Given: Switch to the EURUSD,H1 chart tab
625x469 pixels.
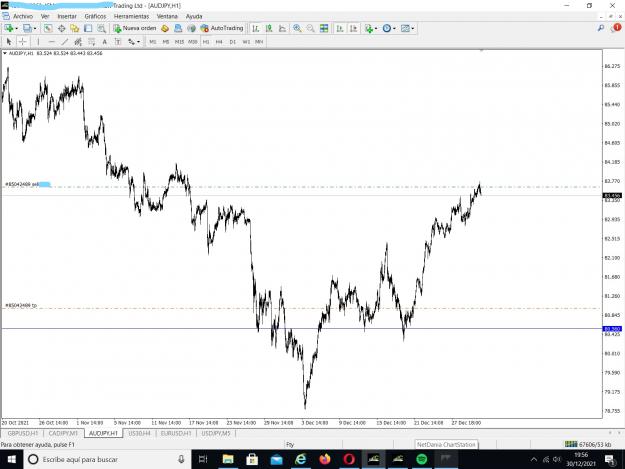Looking at the screenshot, I should (176, 433).
